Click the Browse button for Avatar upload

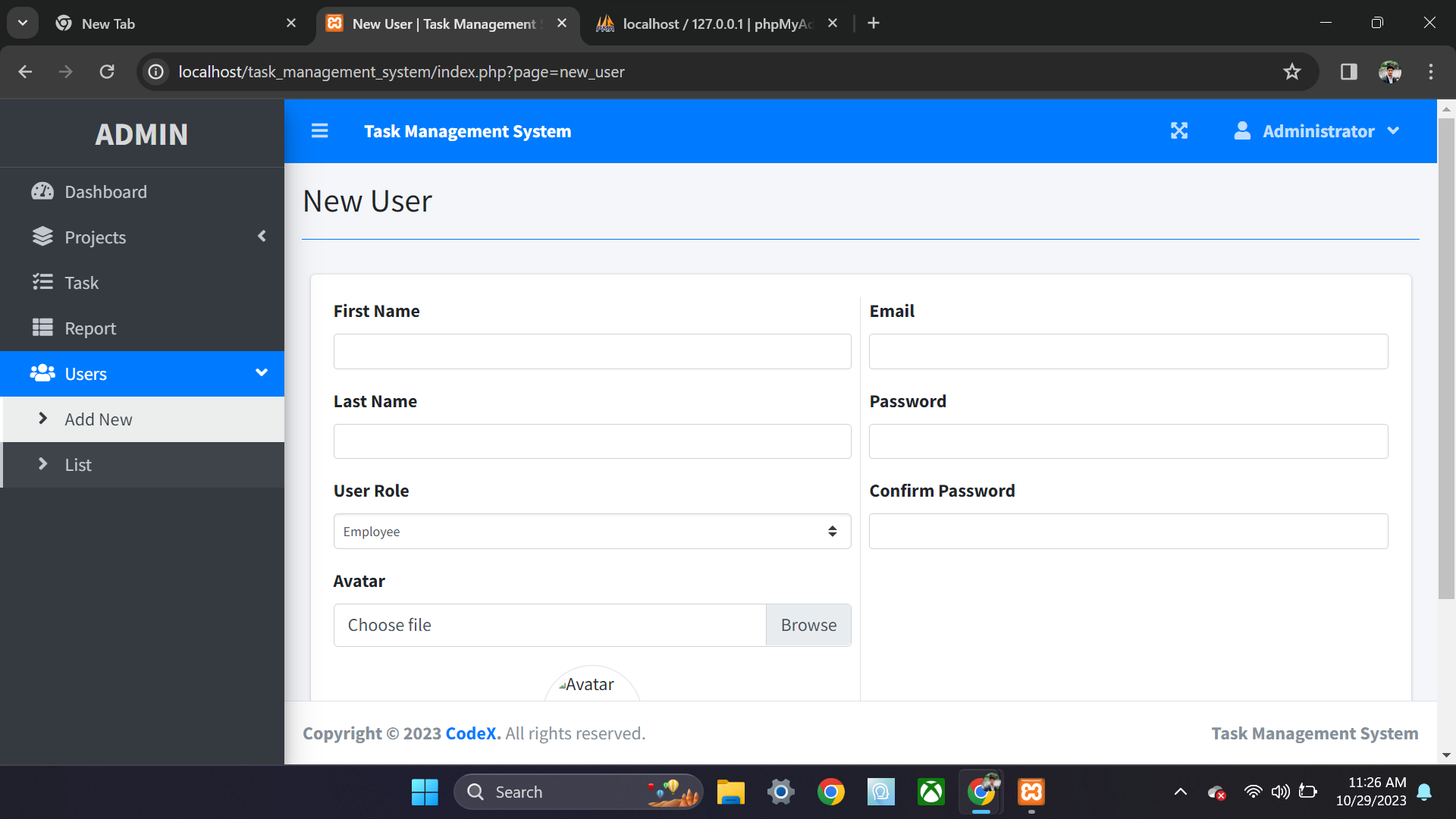(808, 624)
